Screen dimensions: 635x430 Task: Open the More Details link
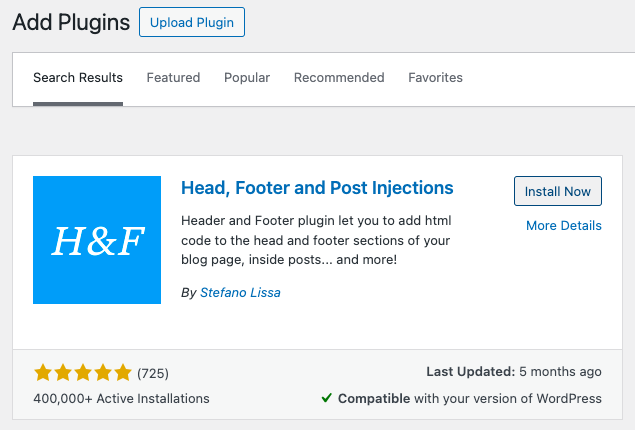(564, 226)
